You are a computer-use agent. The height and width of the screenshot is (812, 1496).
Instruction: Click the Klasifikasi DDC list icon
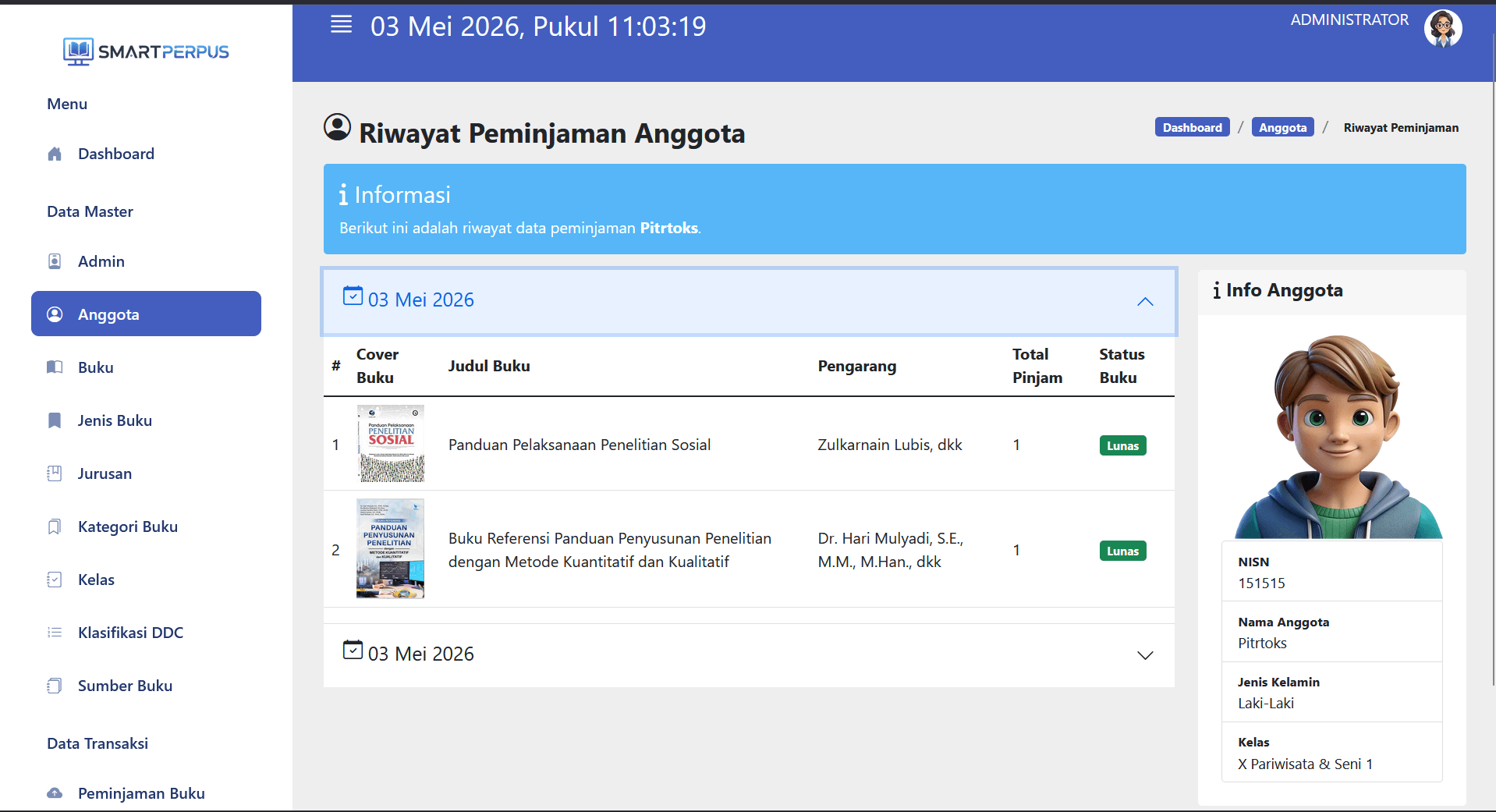click(x=55, y=633)
